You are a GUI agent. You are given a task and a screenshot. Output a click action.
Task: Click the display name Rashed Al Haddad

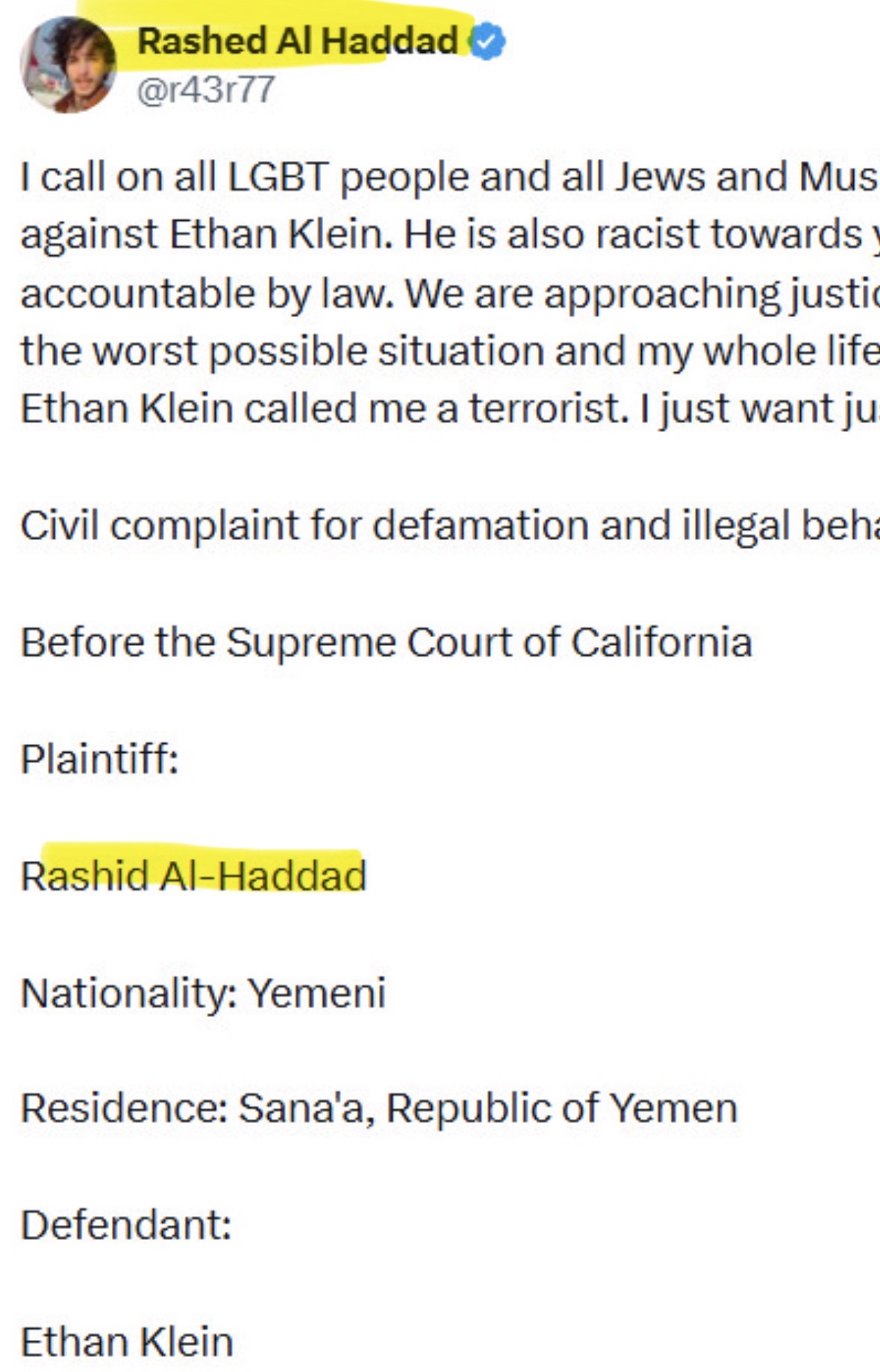click(x=297, y=41)
